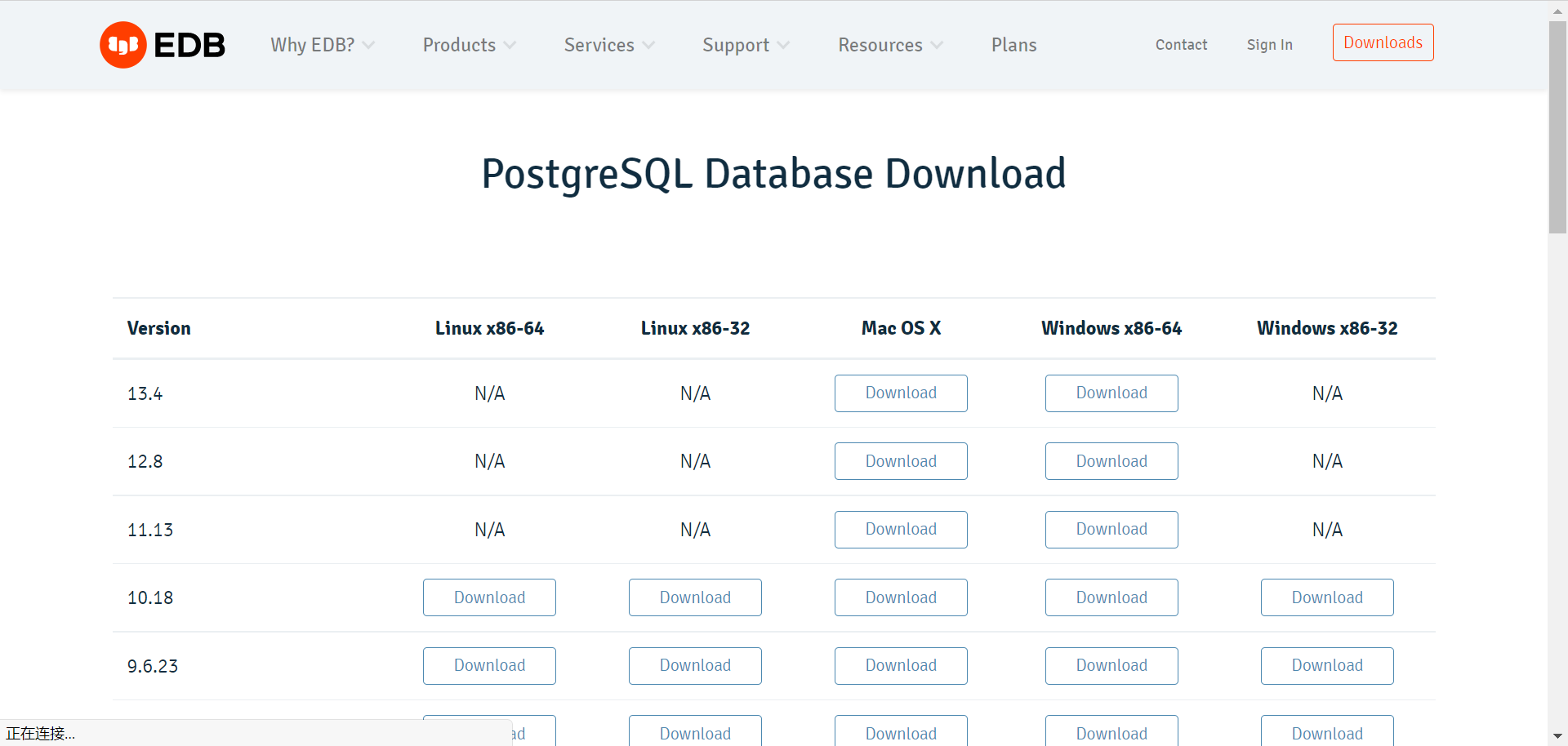Click the Version column header
This screenshot has width=1568, height=746.
(159, 328)
